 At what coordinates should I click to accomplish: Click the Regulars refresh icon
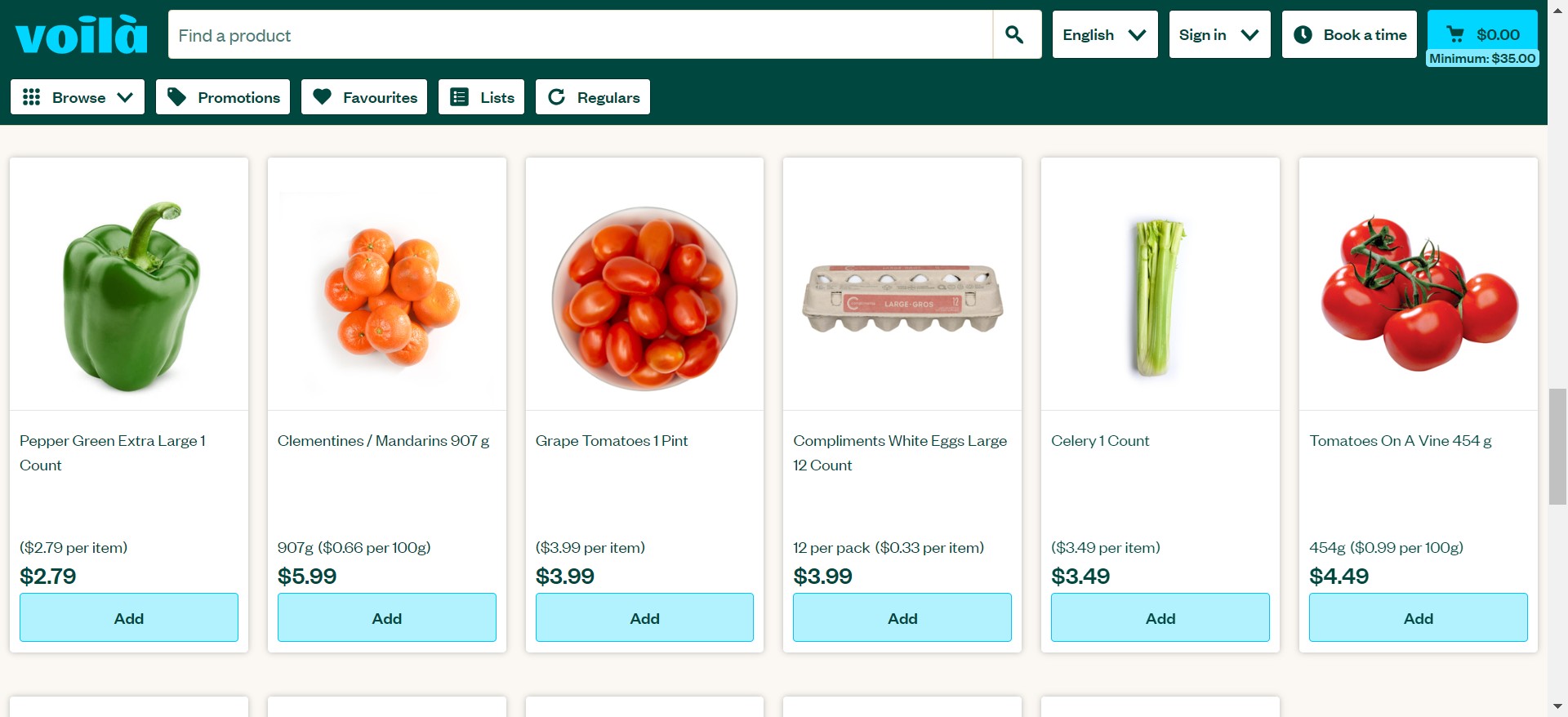click(x=557, y=97)
